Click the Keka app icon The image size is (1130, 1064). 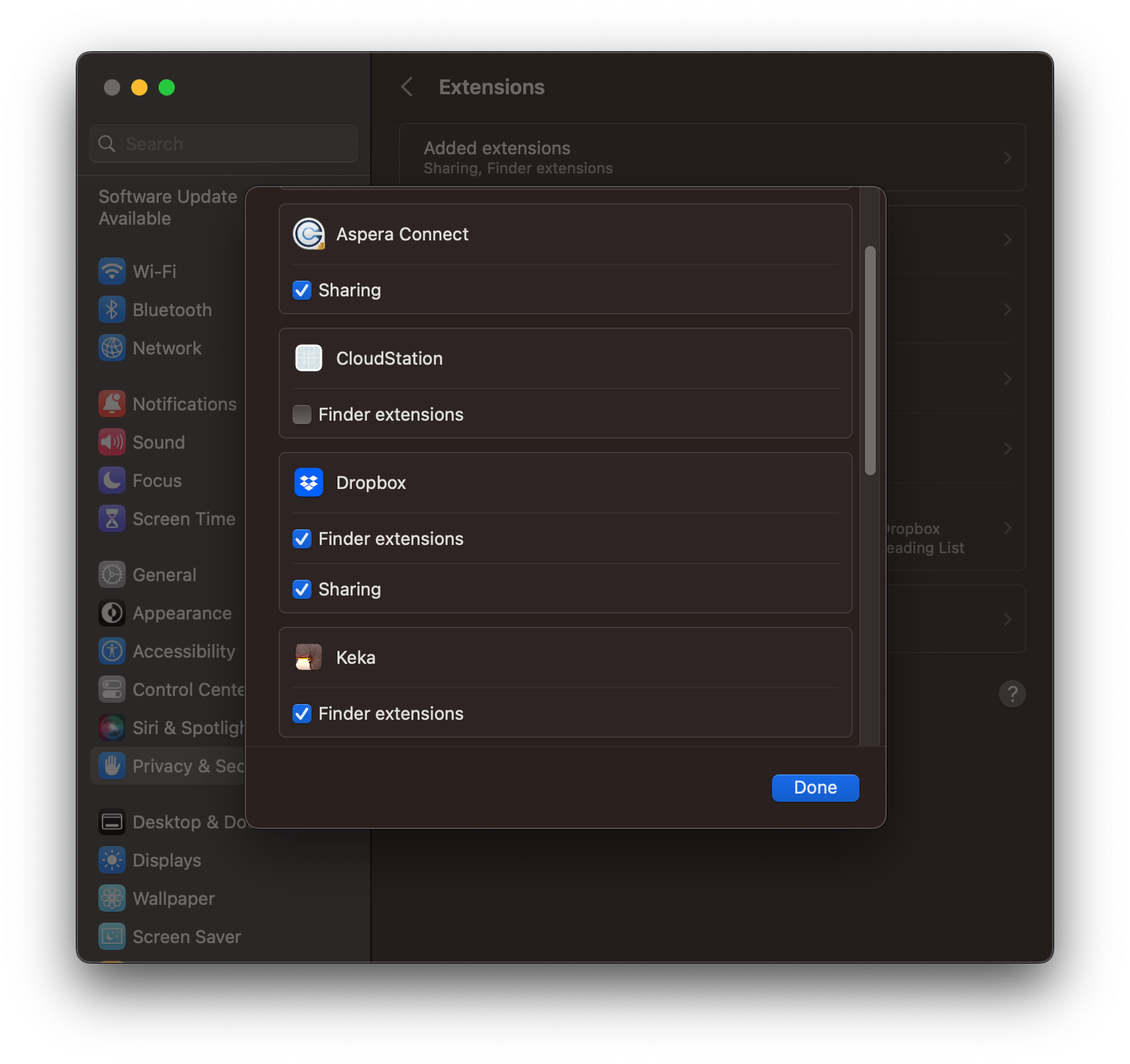pos(309,657)
